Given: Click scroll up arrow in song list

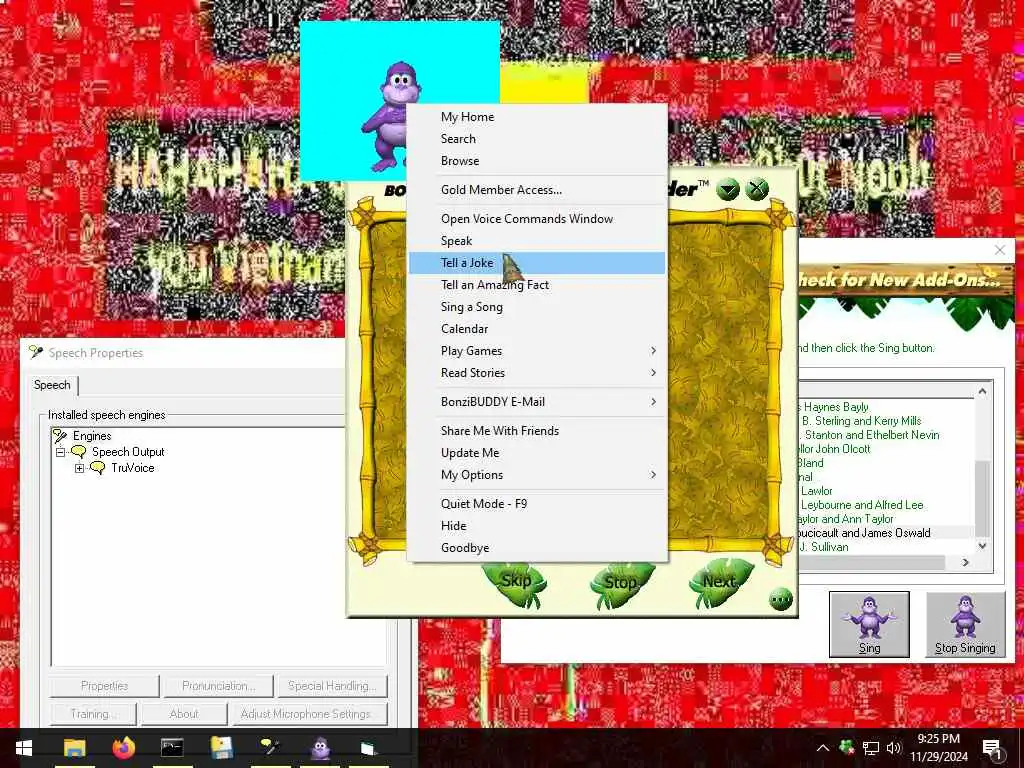Looking at the screenshot, I should pyautogui.click(x=982, y=392).
